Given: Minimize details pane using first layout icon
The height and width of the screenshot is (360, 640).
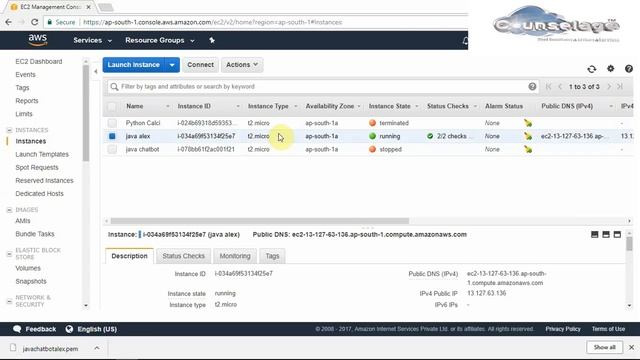Looking at the screenshot, I should (x=594, y=234).
